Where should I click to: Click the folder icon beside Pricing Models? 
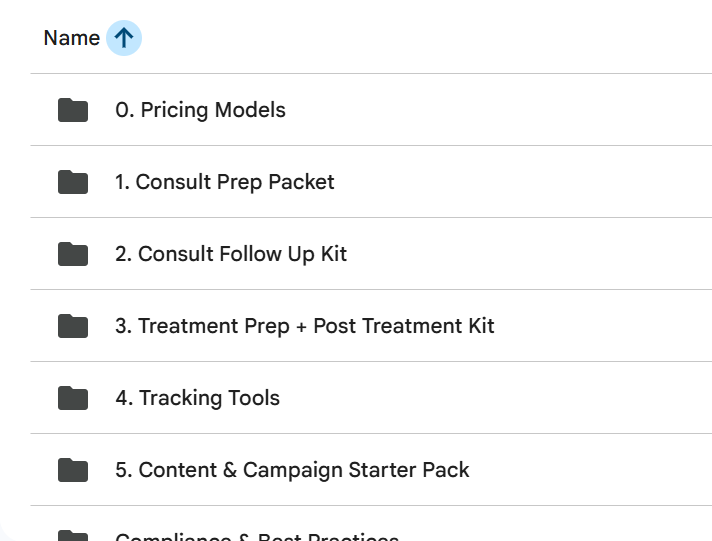click(73, 110)
